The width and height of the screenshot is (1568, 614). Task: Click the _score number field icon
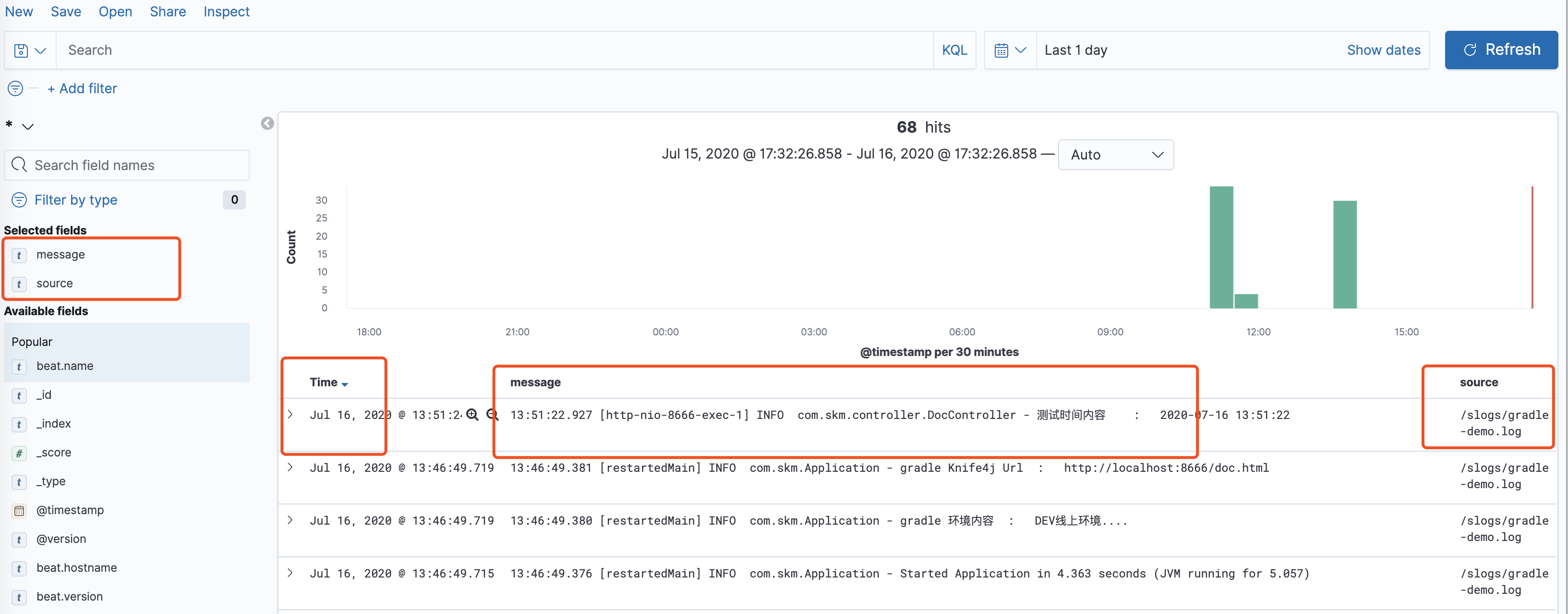(x=20, y=453)
